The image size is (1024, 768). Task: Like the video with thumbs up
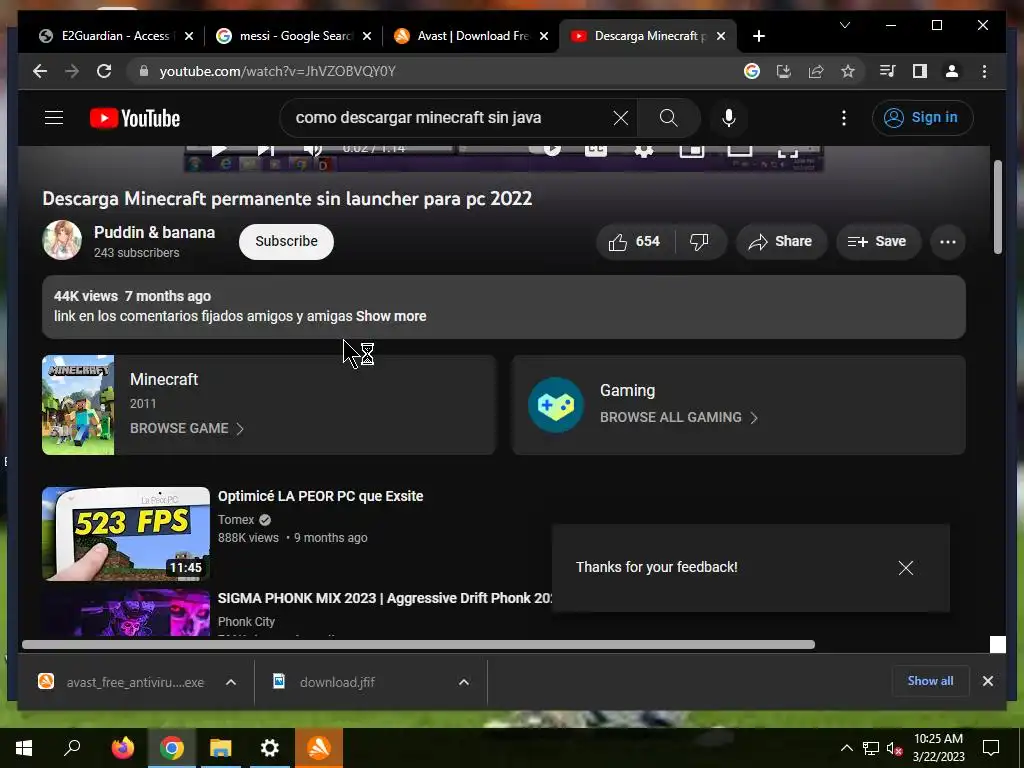click(635, 242)
